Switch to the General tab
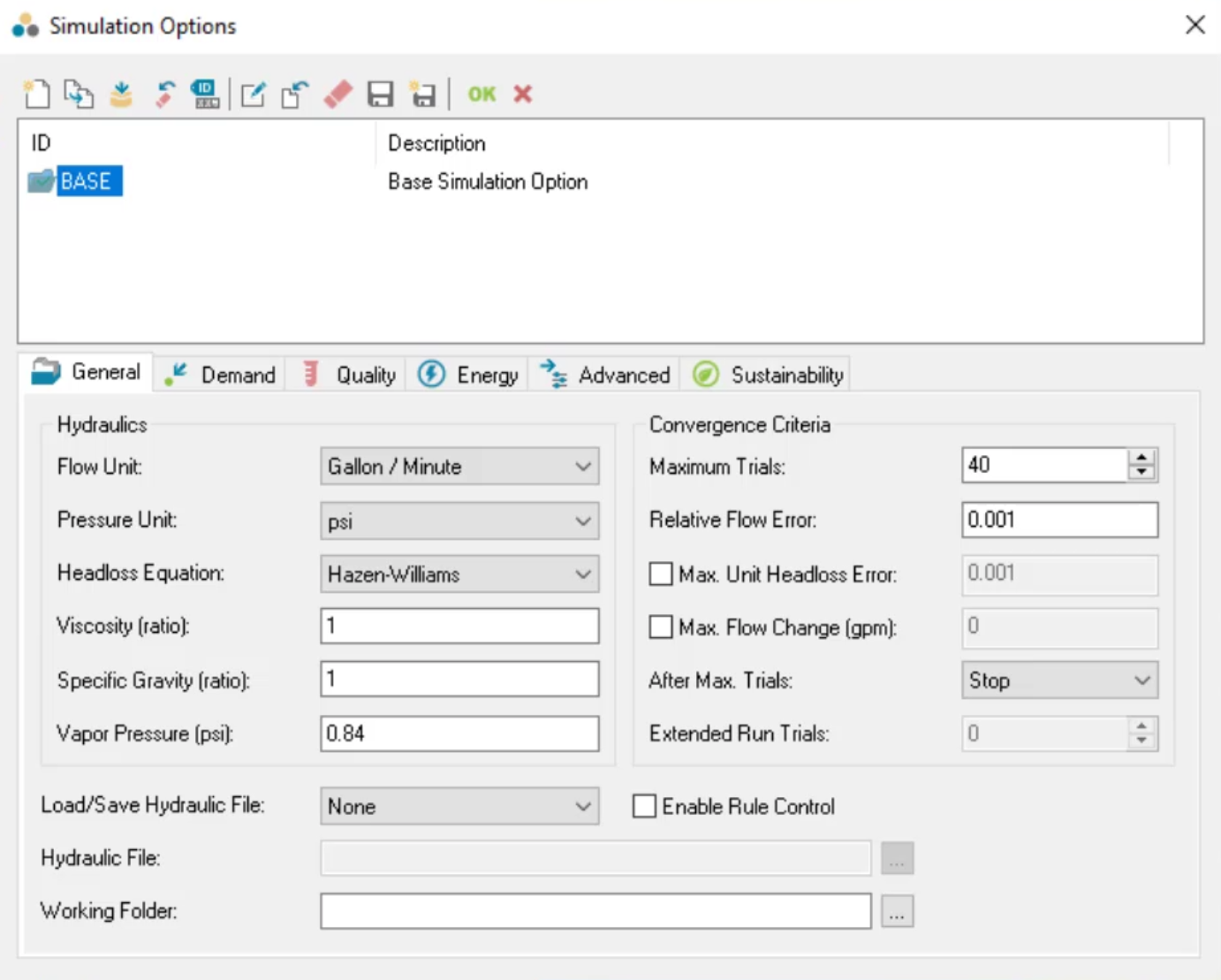The height and width of the screenshot is (980, 1221). (x=86, y=372)
